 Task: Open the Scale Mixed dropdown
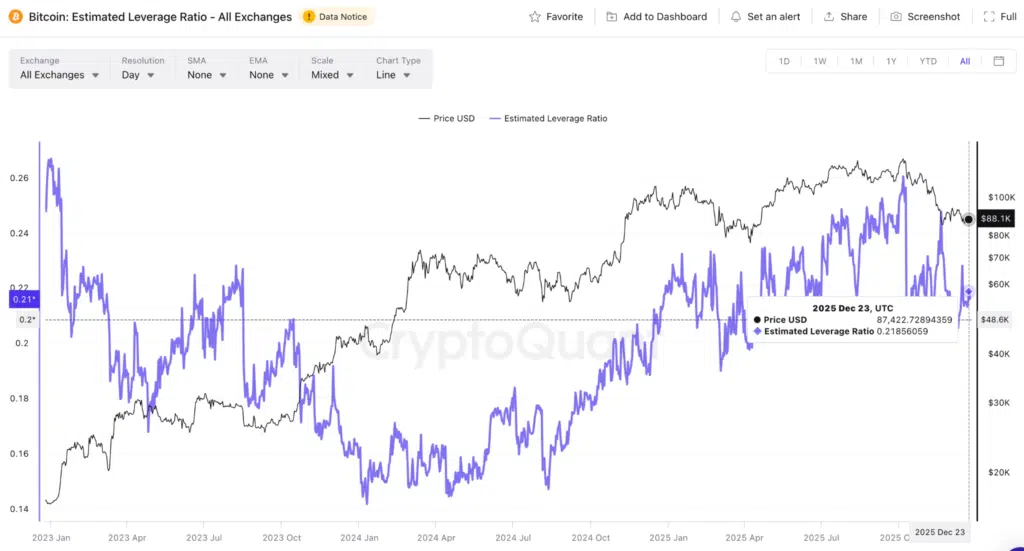[332, 75]
